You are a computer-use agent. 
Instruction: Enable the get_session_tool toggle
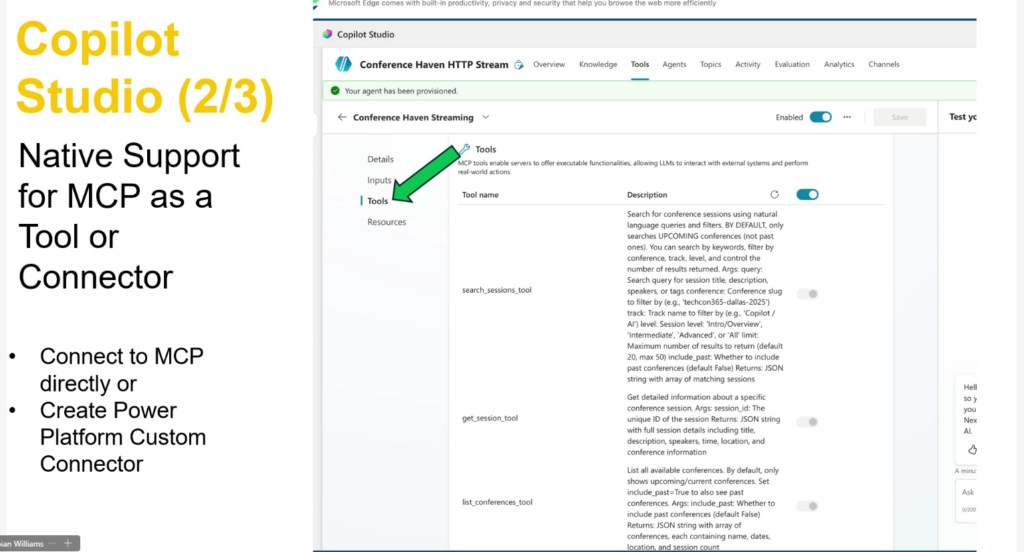(808, 422)
